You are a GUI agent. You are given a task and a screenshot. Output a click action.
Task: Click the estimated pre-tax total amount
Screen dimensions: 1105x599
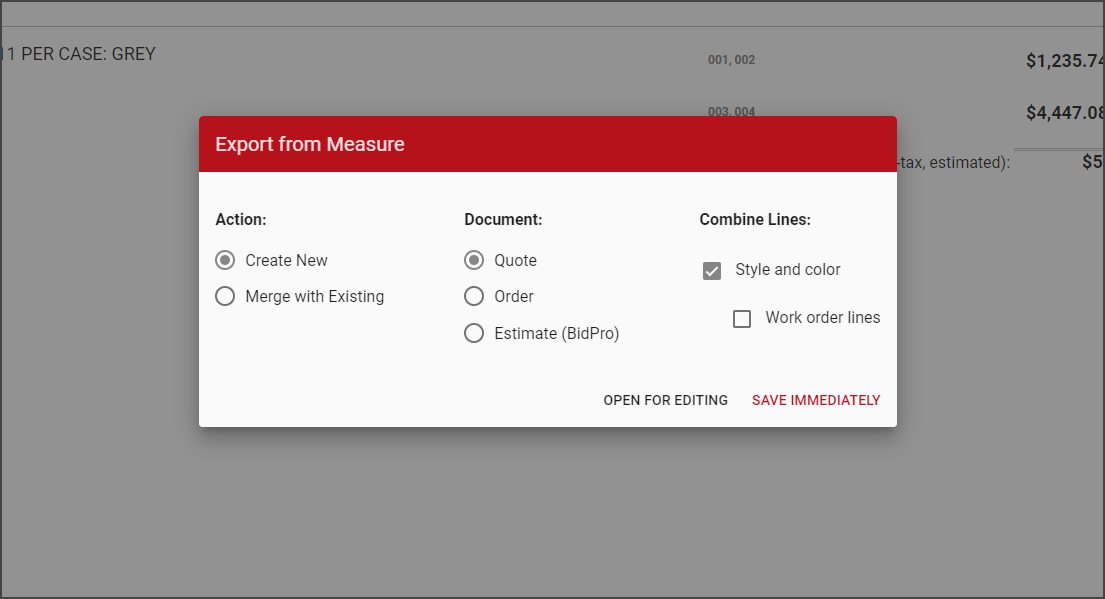pyautogui.click(x=1095, y=162)
